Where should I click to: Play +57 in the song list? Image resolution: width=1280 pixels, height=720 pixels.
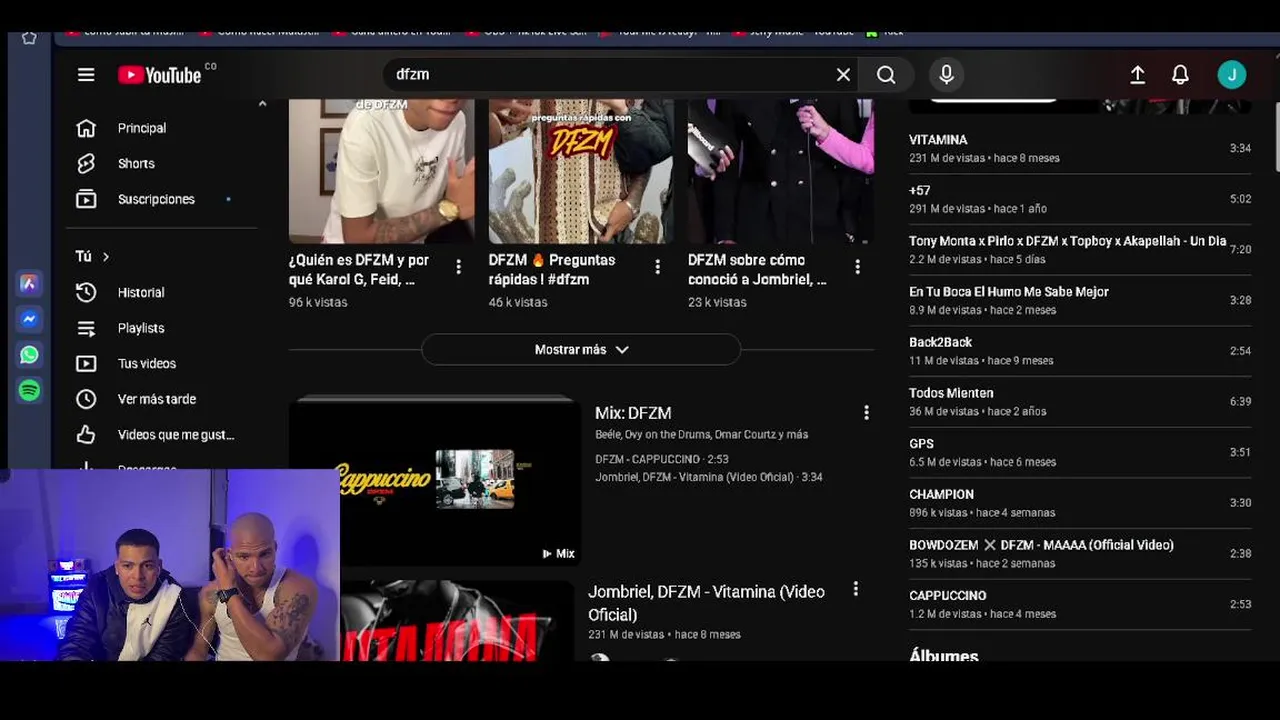click(x=1080, y=199)
